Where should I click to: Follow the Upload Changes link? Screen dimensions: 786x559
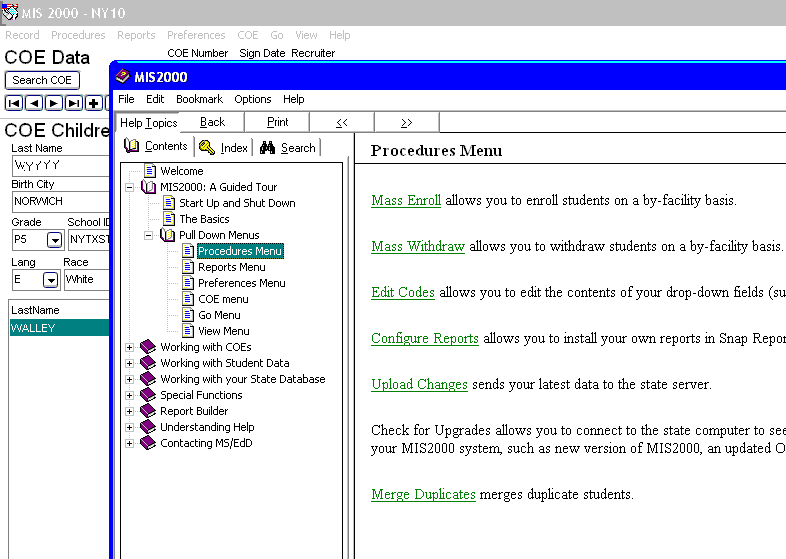point(420,385)
